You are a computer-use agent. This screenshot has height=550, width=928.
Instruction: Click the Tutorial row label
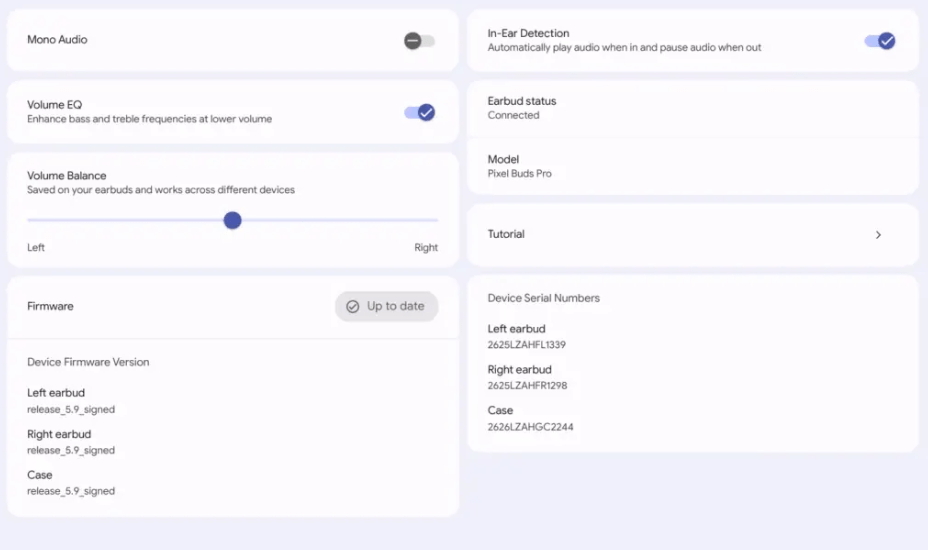point(506,234)
